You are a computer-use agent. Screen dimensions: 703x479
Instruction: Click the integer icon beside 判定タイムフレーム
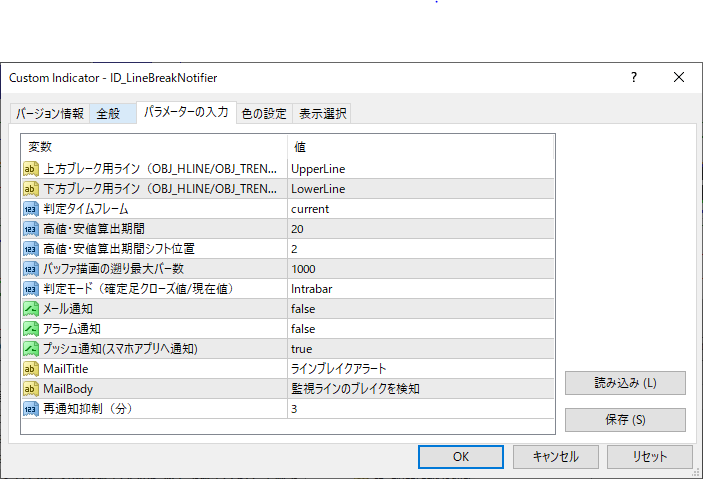[31, 209]
